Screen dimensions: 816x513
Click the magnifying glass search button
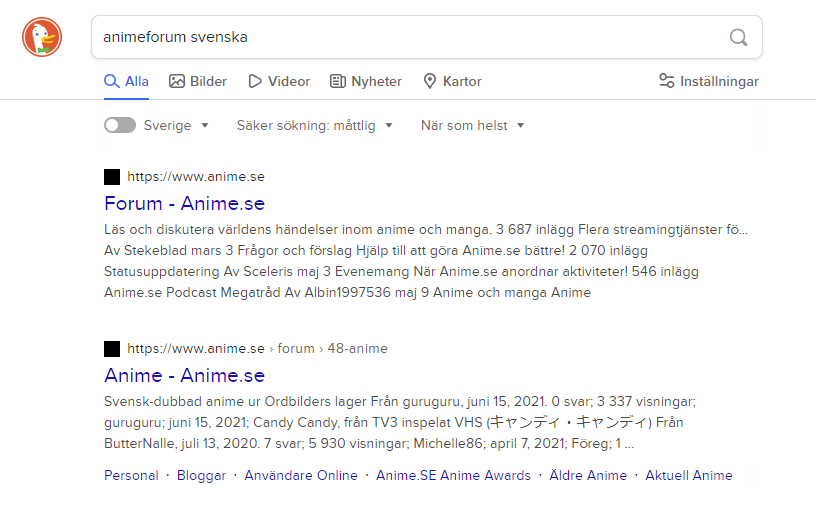tap(738, 37)
